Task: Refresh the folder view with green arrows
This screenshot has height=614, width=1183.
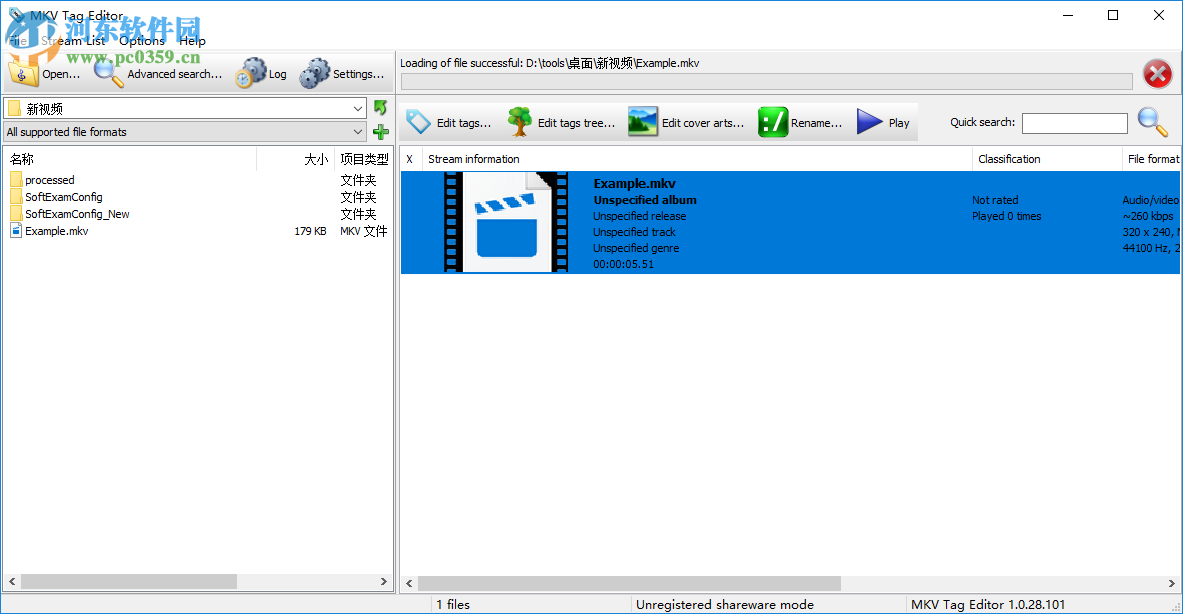Action: [380, 107]
